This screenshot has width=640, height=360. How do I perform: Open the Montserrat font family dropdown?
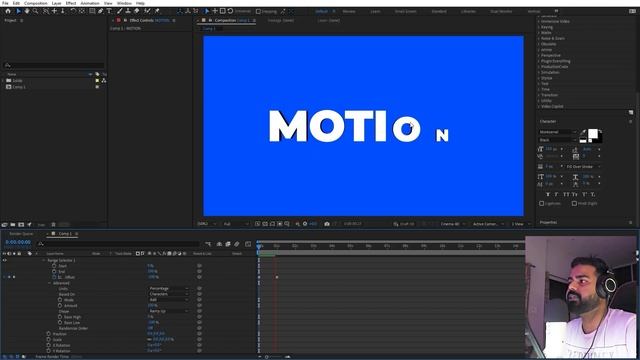[x=558, y=132]
